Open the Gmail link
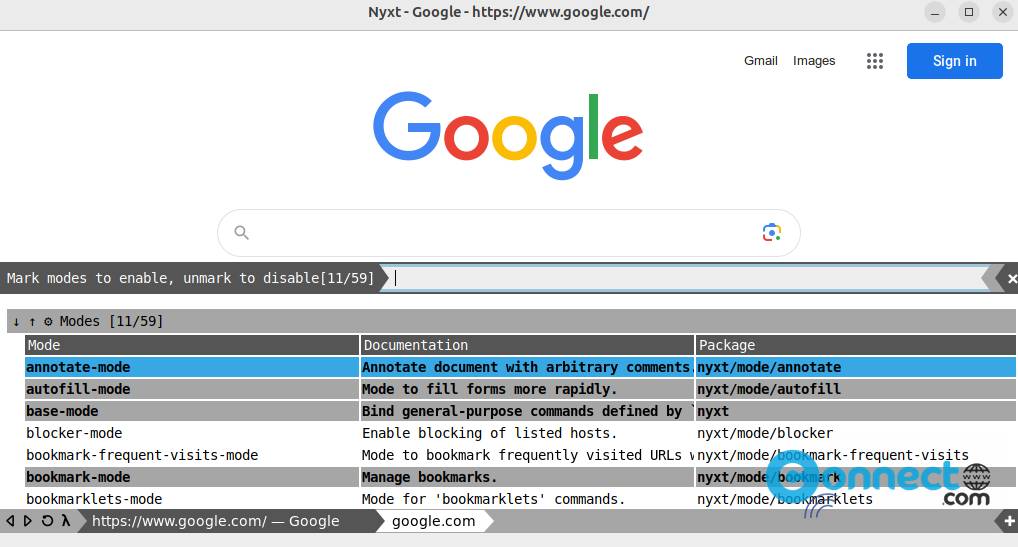 (x=760, y=61)
